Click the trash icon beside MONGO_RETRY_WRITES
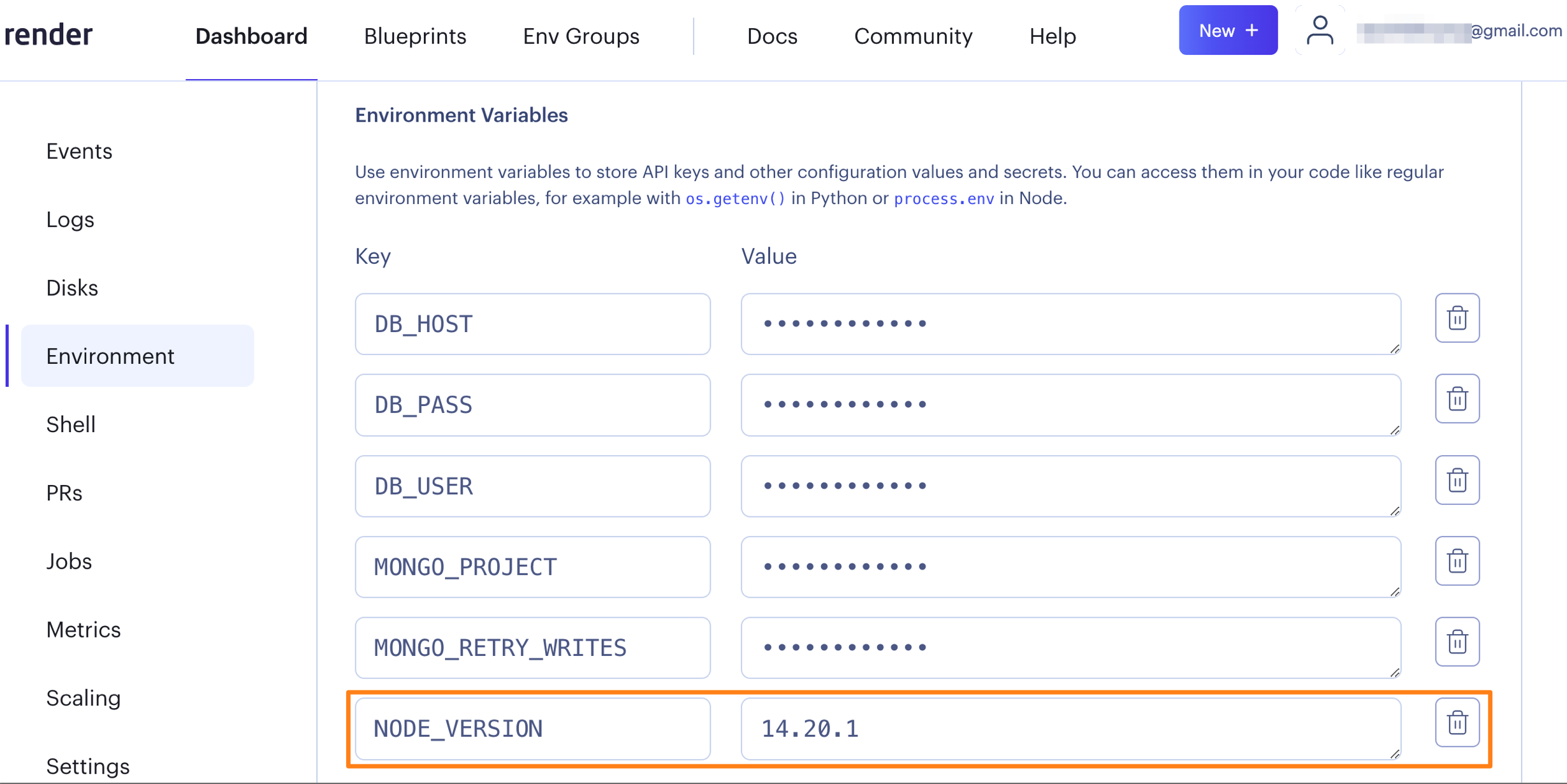The image size is (1567, 784). tap(1457, 642)
